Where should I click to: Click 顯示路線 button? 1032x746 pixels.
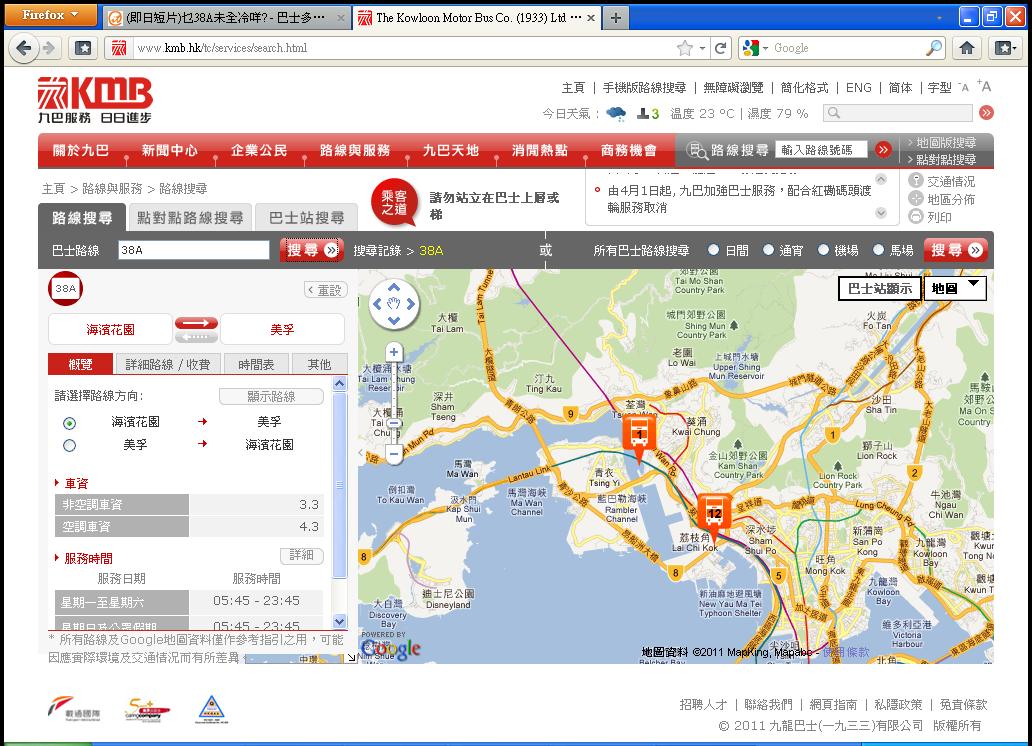coord(271,396)
